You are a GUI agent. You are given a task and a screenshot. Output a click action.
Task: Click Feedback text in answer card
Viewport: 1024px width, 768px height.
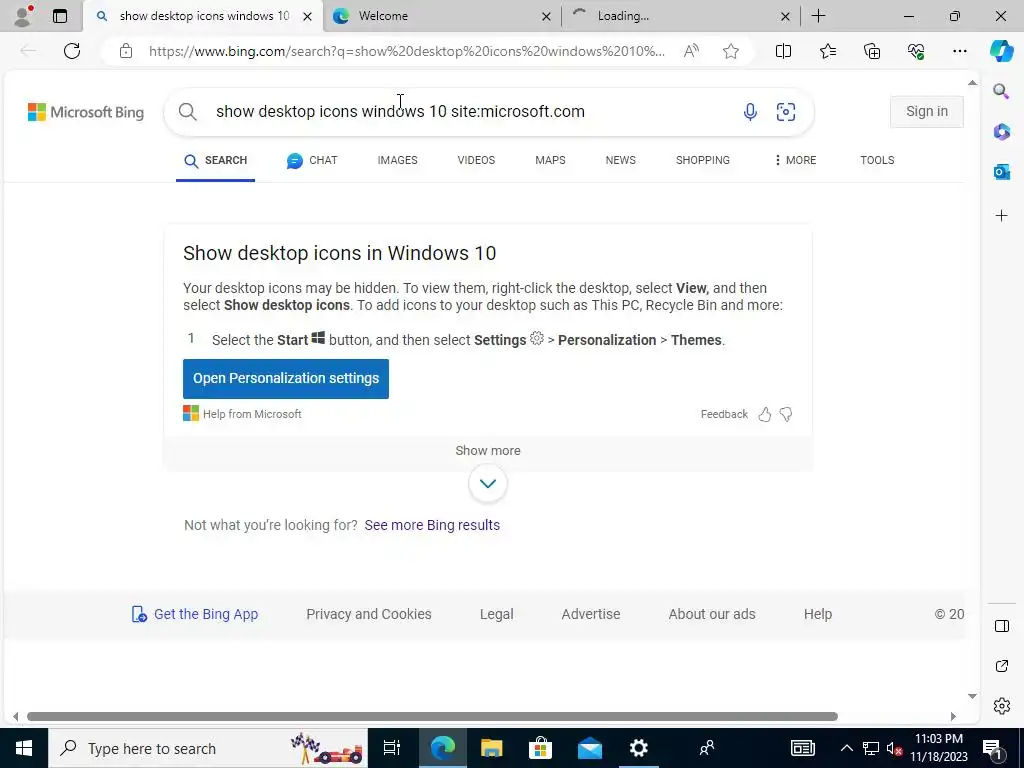pos(724,414)
